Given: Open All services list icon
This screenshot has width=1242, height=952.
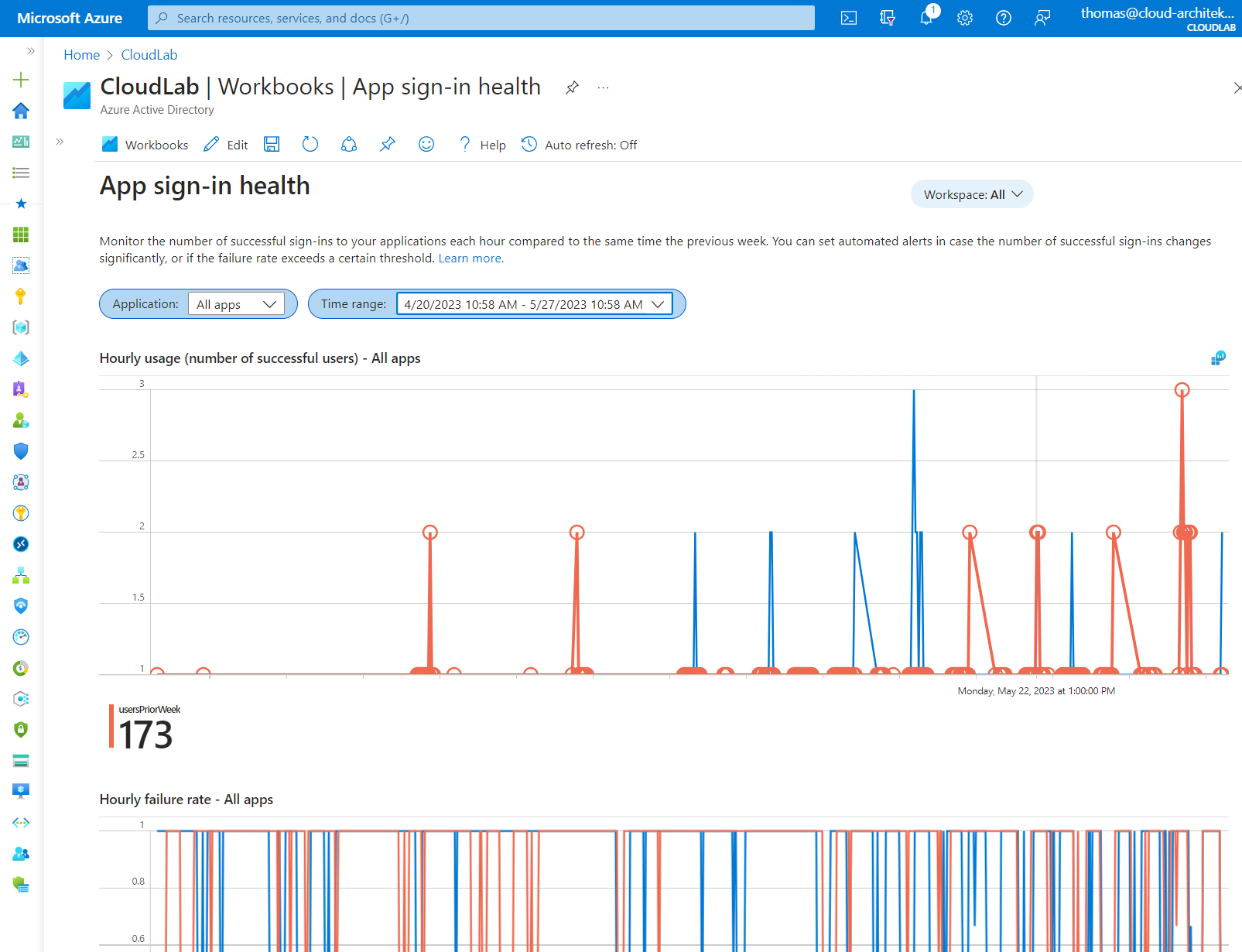Looking at the screenshot, I should pyautogui.click(x=21, y=173).
